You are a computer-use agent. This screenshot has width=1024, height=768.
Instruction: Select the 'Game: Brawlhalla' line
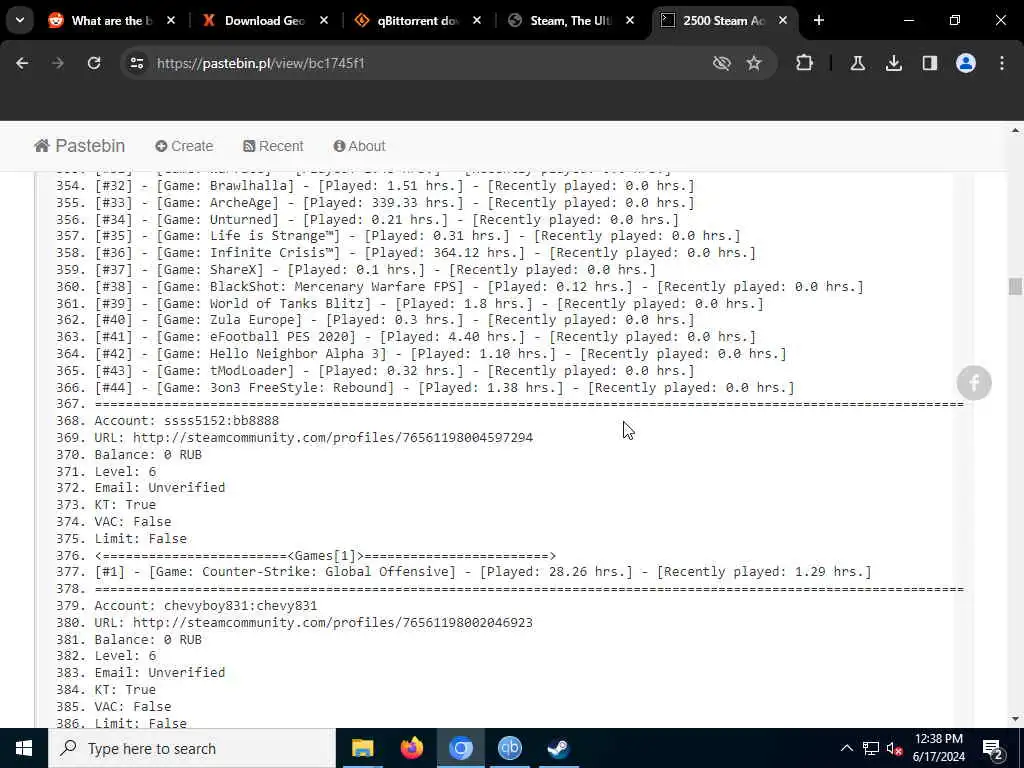point(394,186)
